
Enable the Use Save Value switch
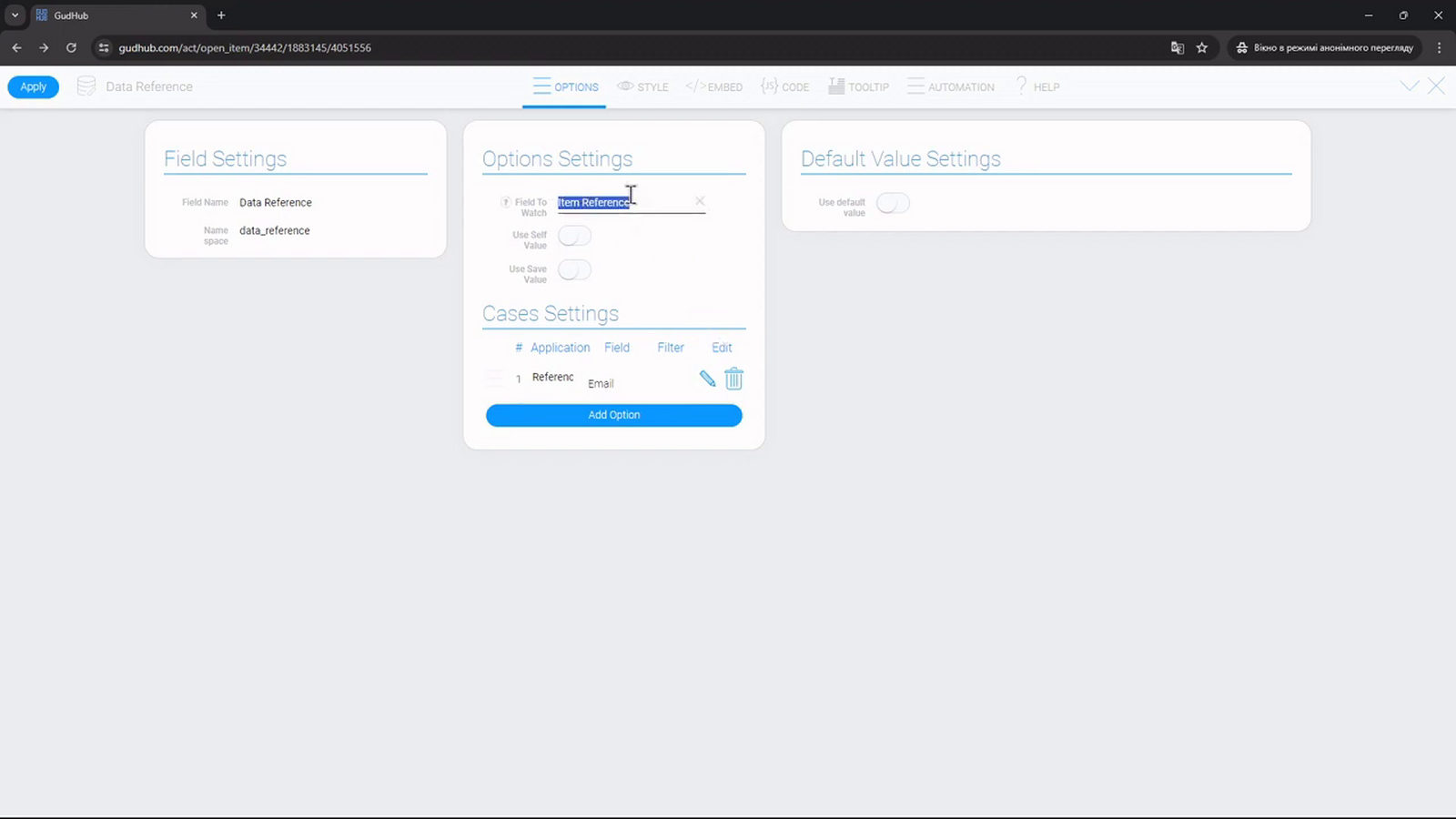tap(574, 270)
